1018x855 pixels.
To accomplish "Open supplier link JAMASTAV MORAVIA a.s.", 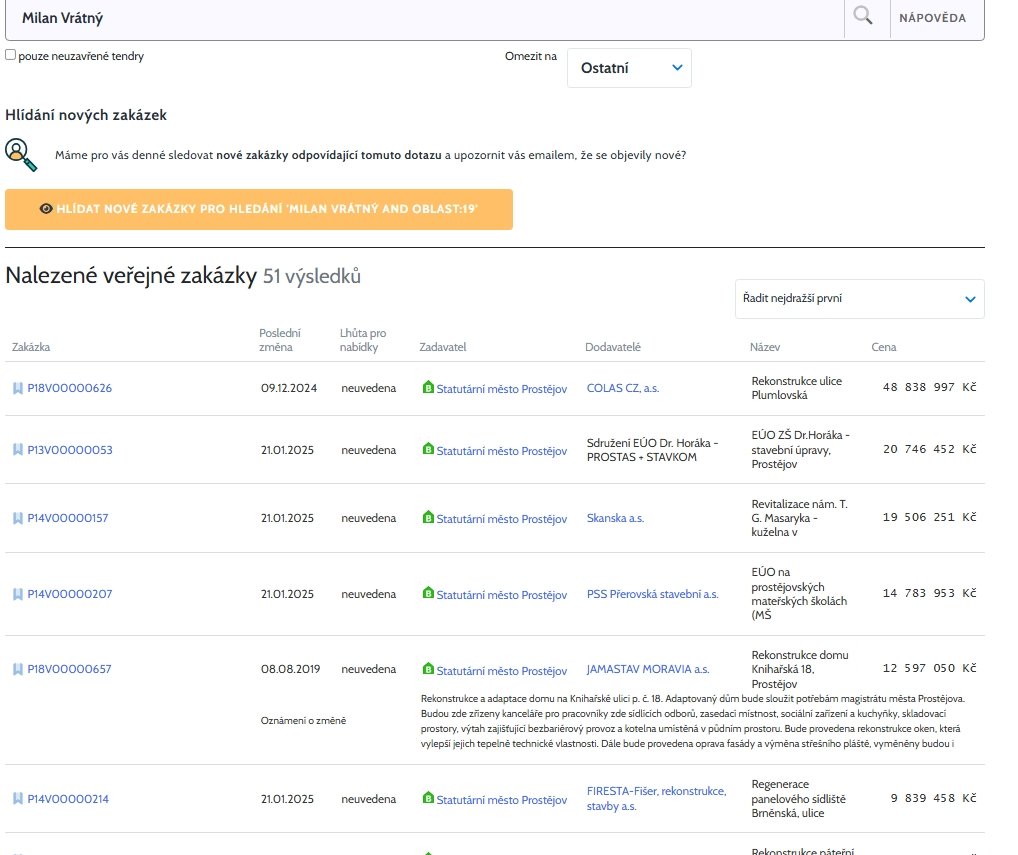I will 647,670.
